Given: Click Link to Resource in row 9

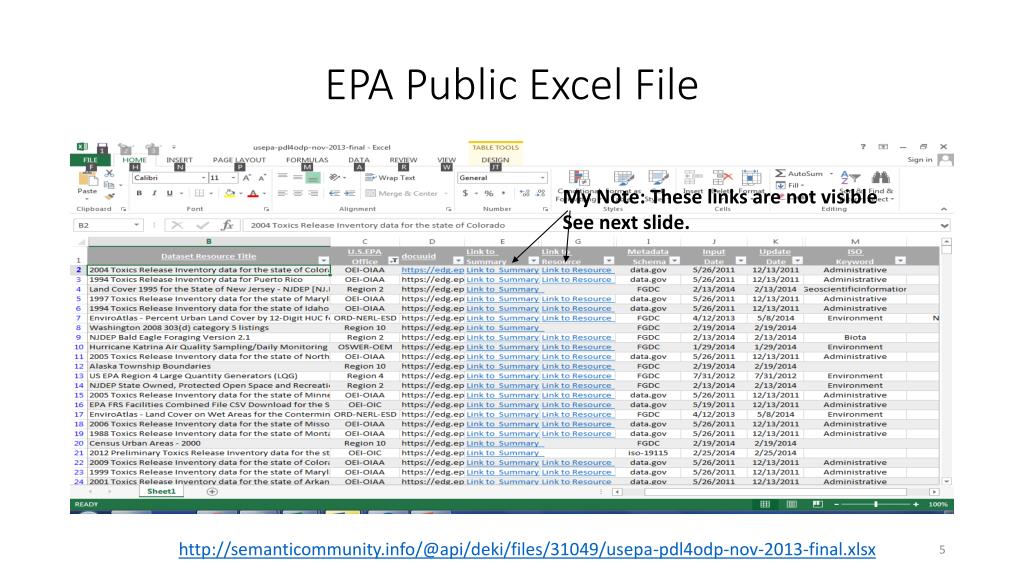Looking at the screenshot, I should pos(577,338).
